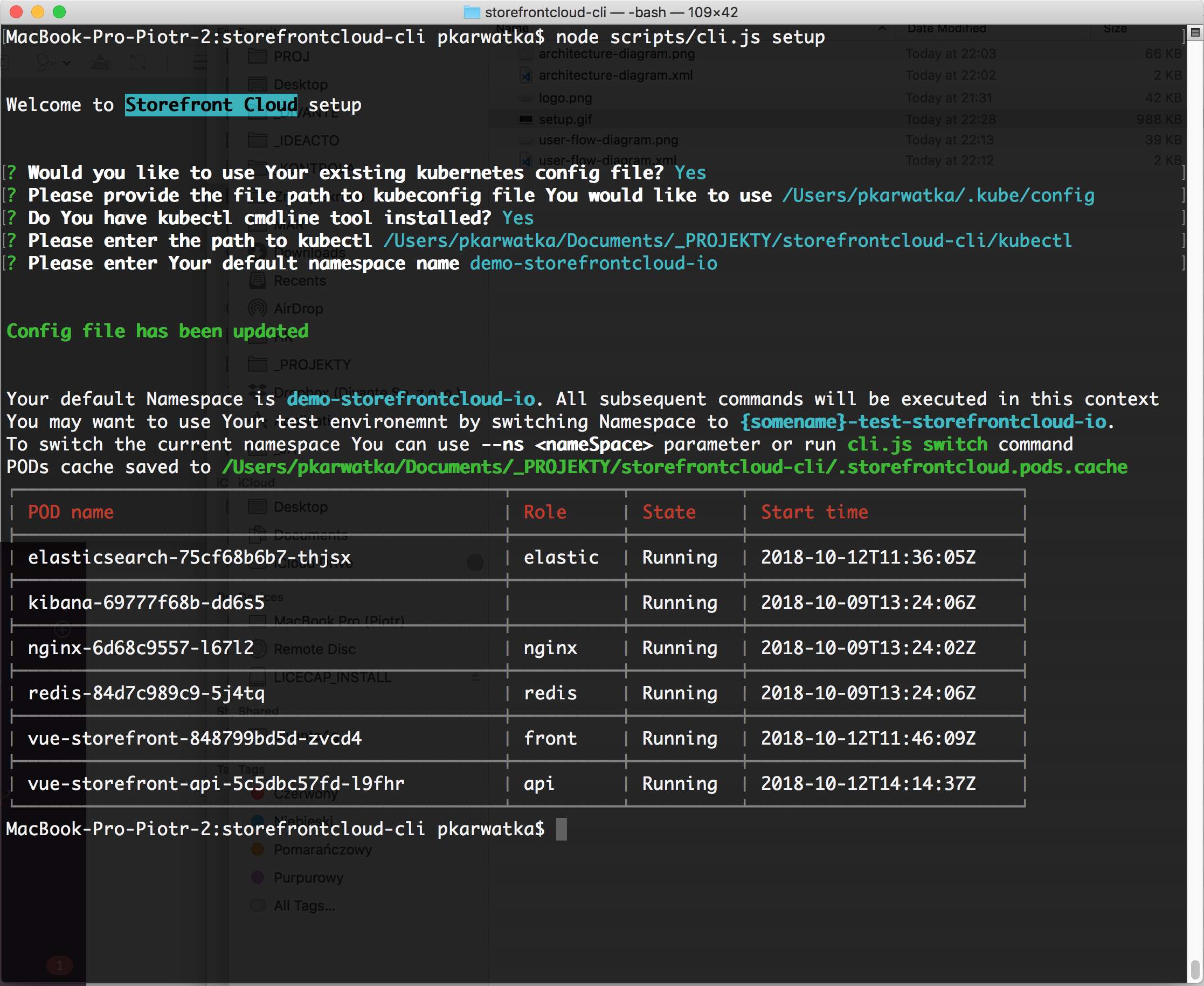Image resolution: width=1204 pixels, height=986 pixels.
Task: Click the elasticsearch-75cf68b6b7-thjsx pod row
Action: pyautogui.click(x=189, y=558)
